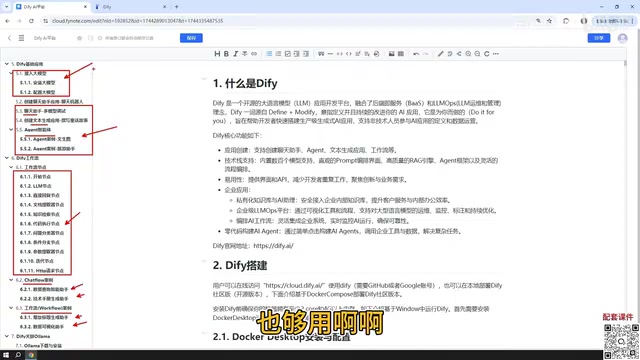
Task: Insert a blockquote with the quote icon
Action: (x=321, y=54)
